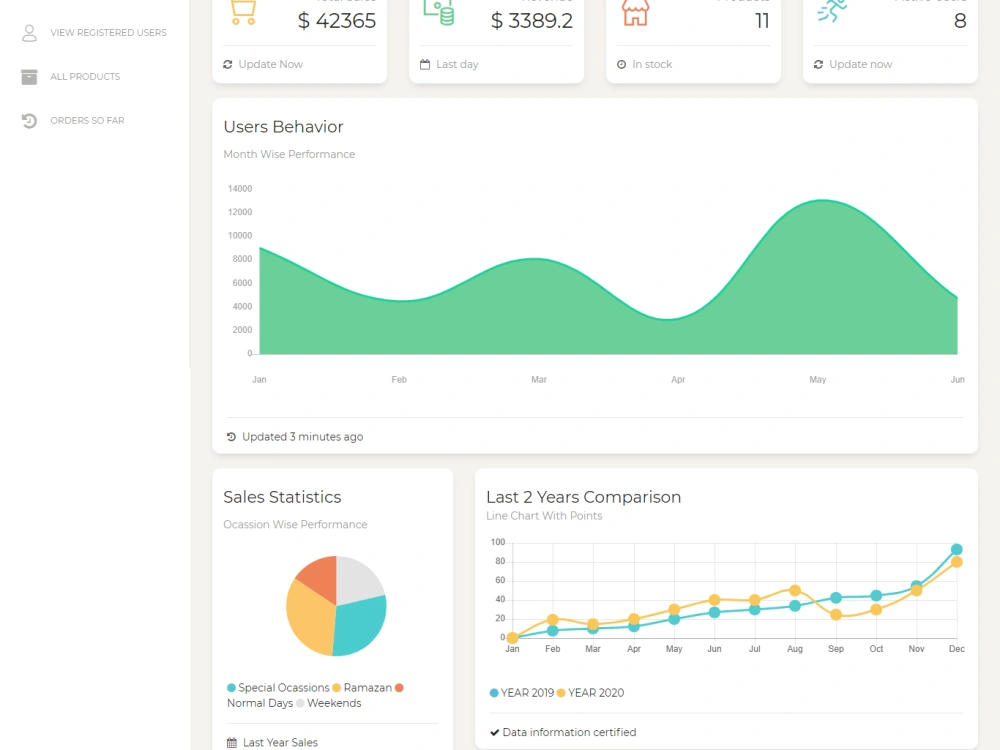
Task: Click gray Weekends legend dot
Action: pos(300,703)
